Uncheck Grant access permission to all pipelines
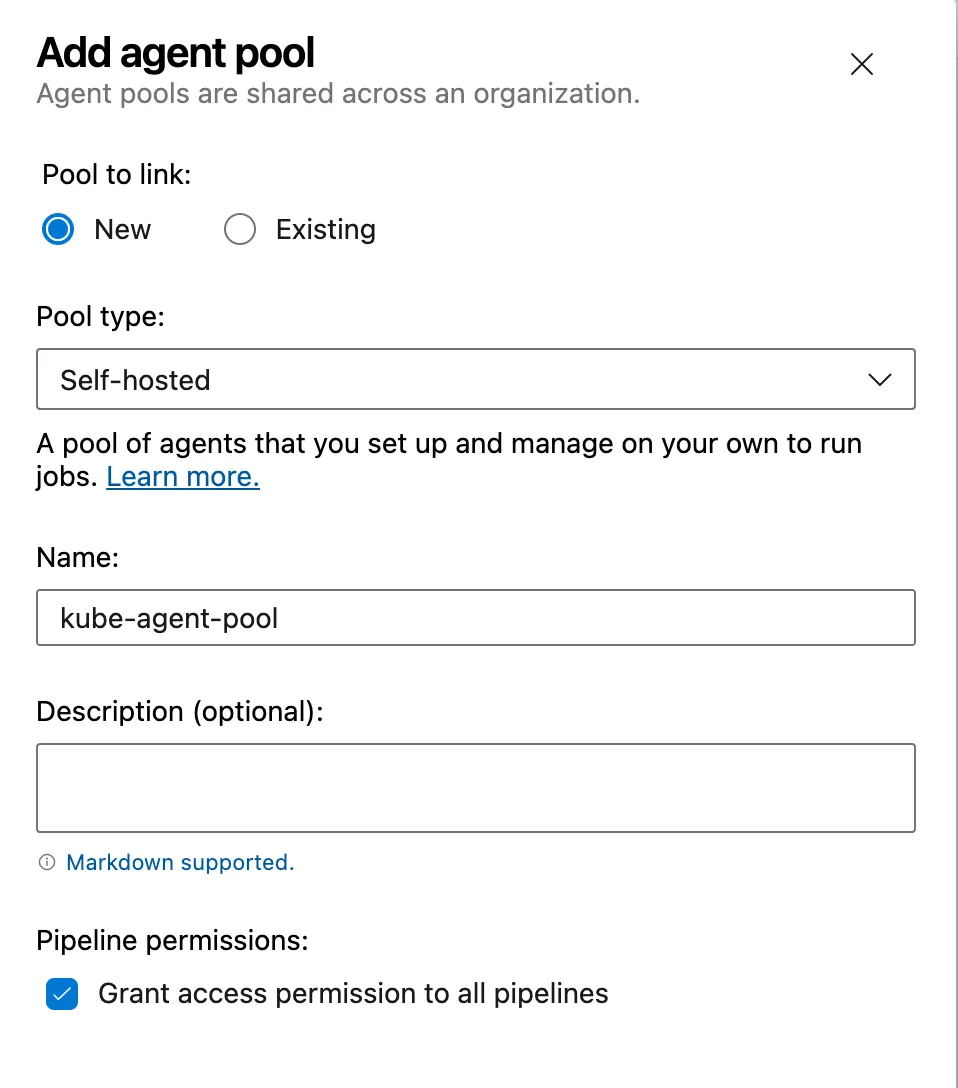The image size is (958, 1088). (62, 994)
